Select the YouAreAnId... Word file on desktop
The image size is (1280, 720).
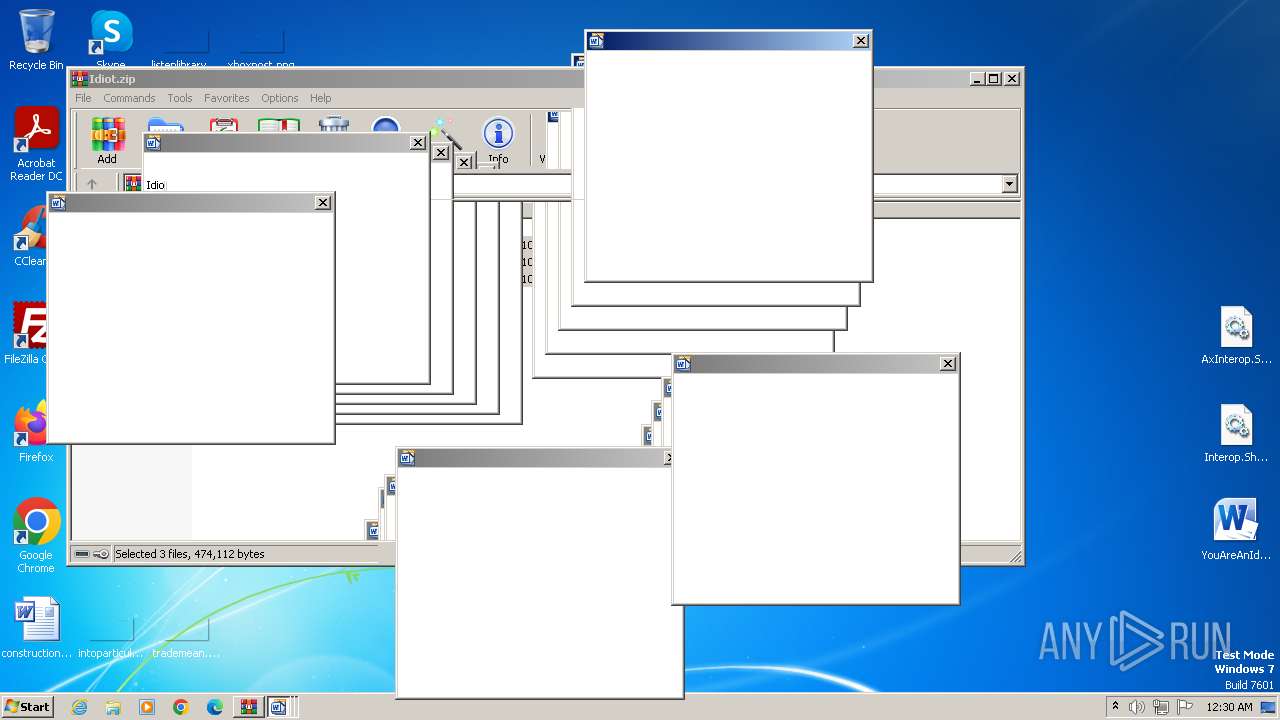(x=1237, y=531)
